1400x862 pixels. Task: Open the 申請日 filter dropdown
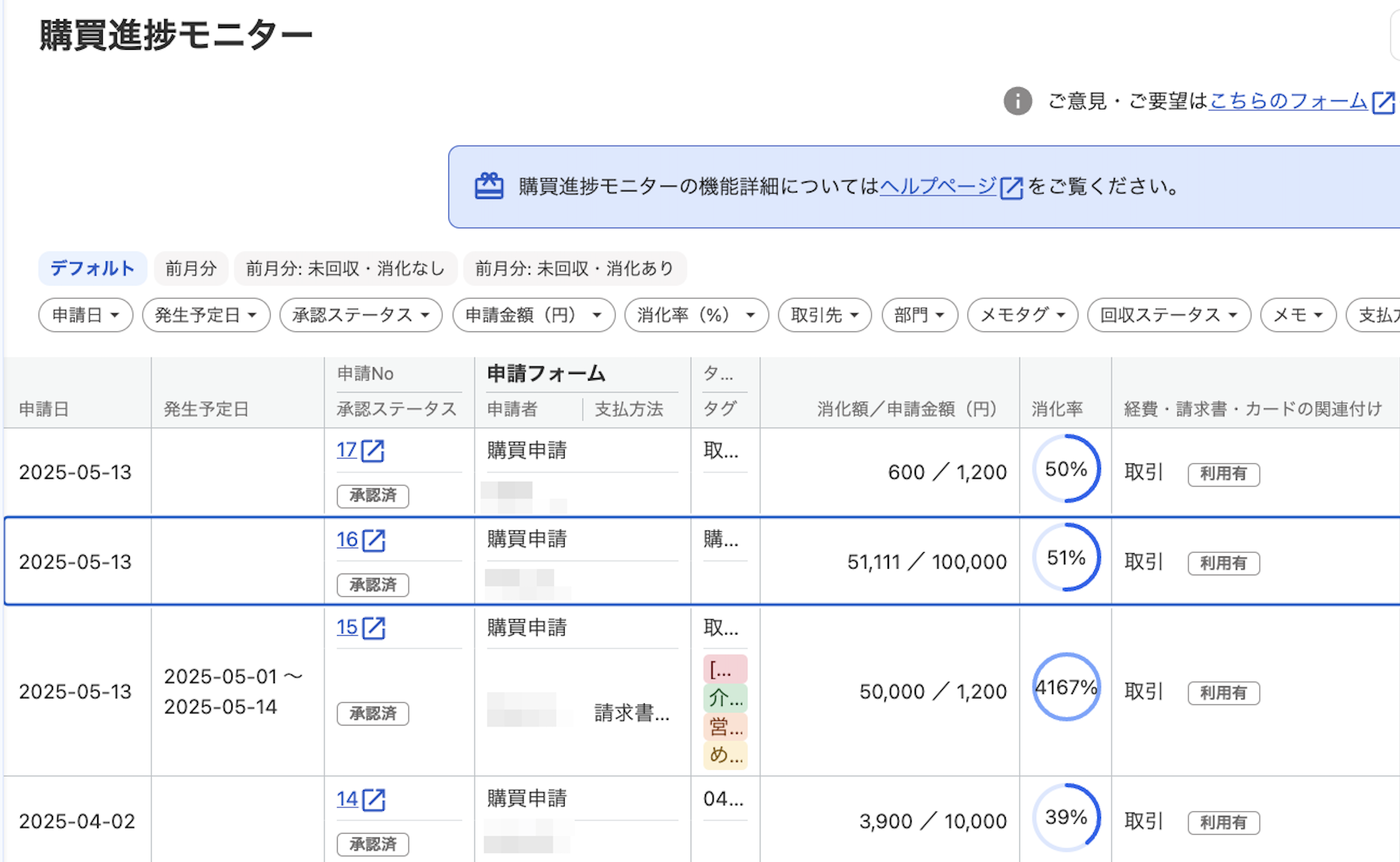(x=86, y=315)
